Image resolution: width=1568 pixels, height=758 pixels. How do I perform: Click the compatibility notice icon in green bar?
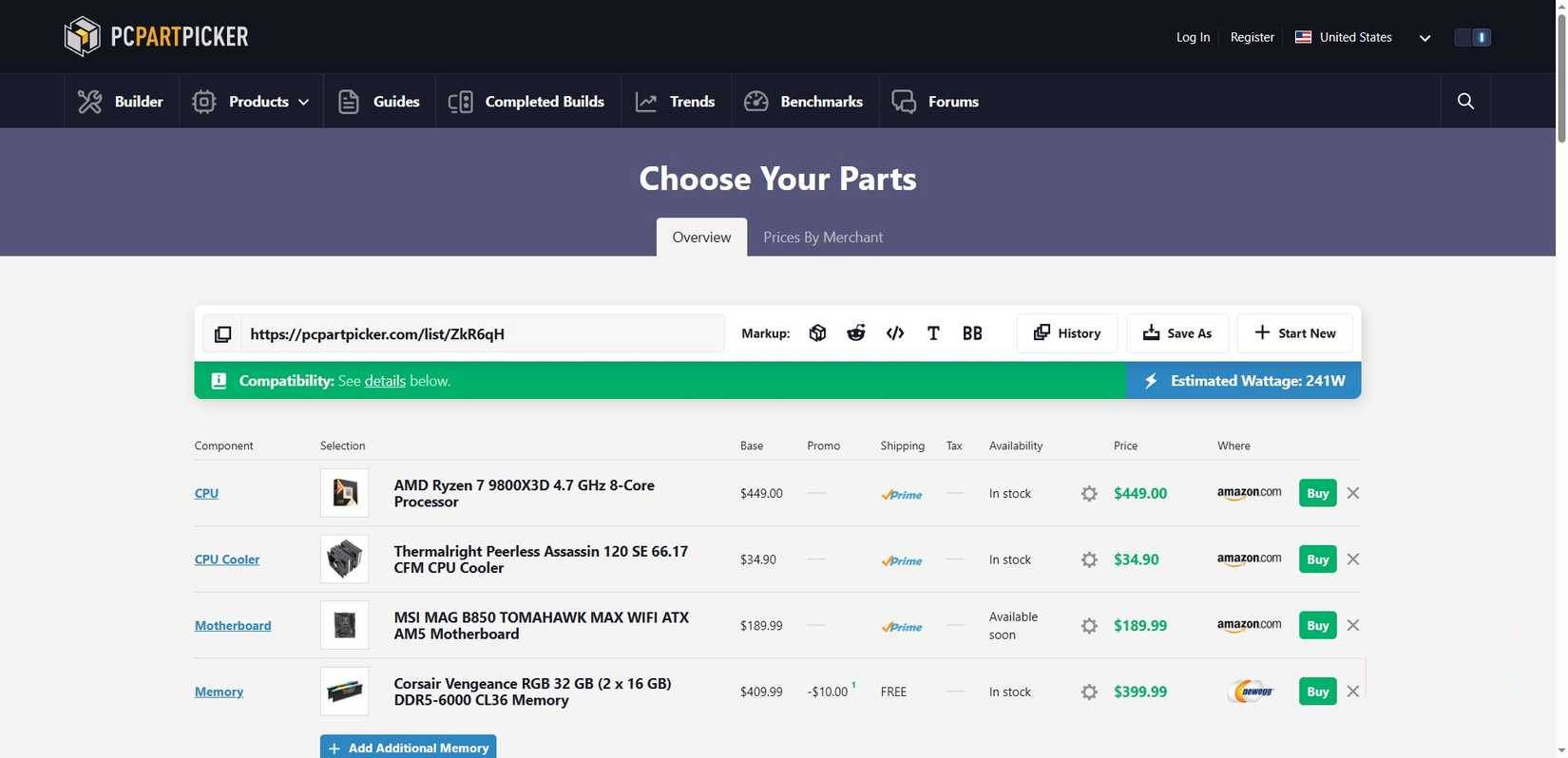tap(219, 381)
